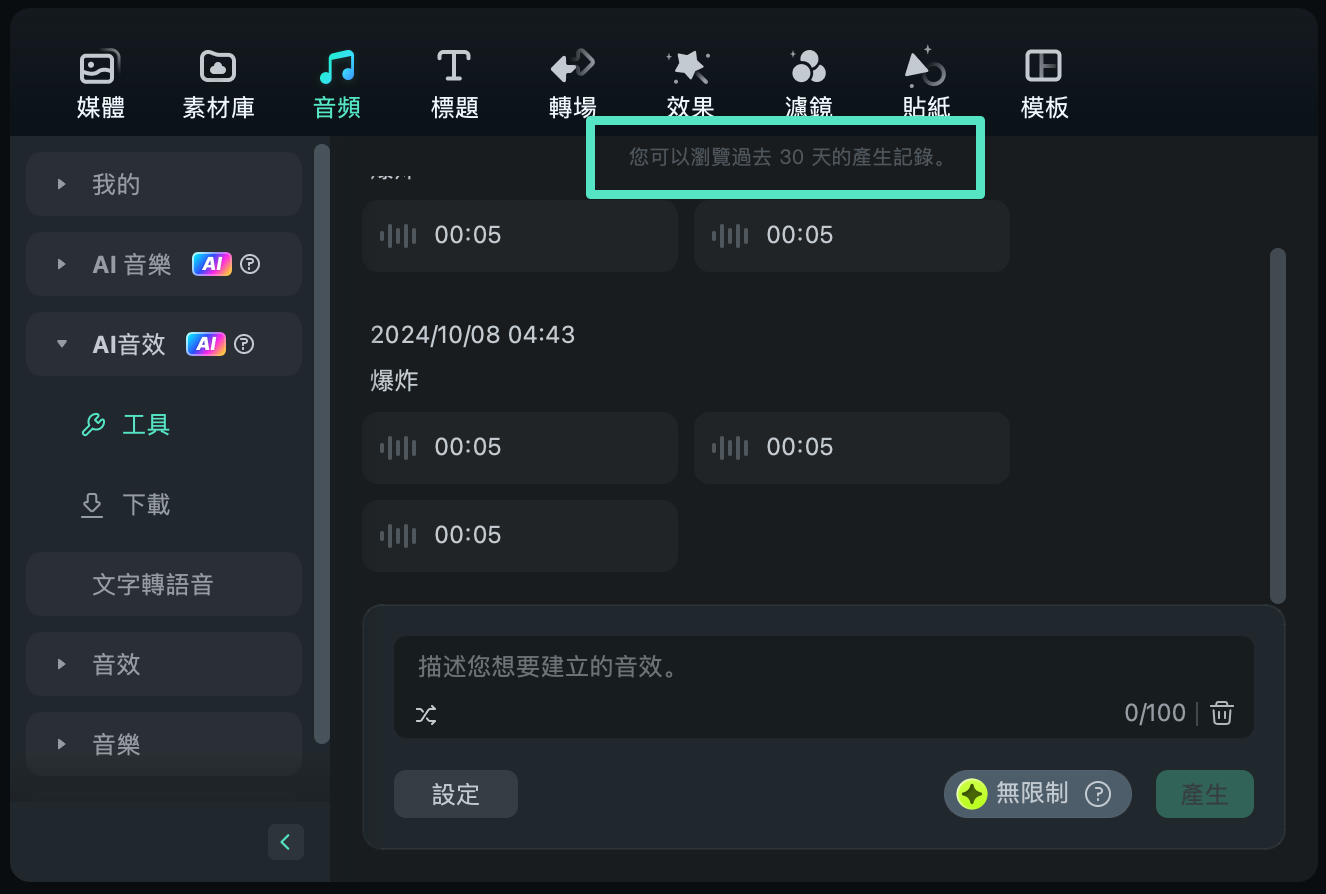Click the 爆炸 prompt label

(x=394, y=380)
